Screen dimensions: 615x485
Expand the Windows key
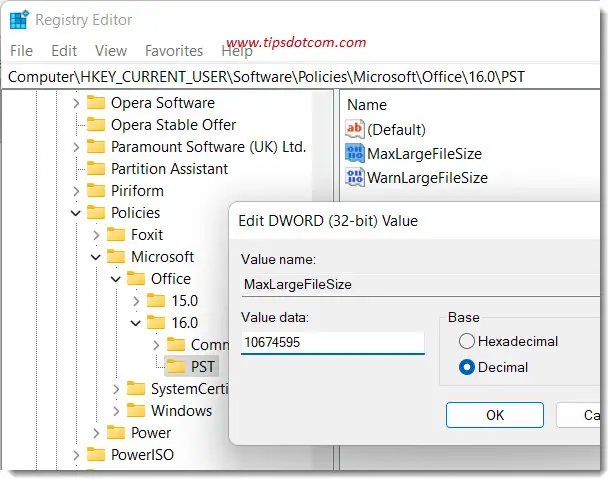pos(116,411)
